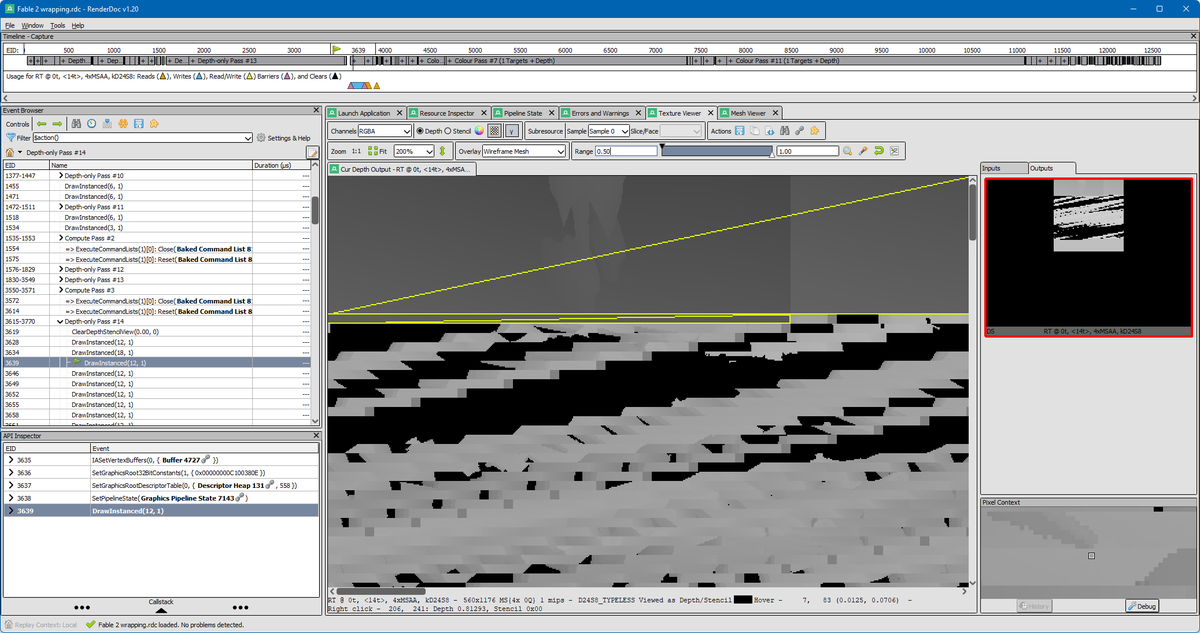
Task: Click the 1:1 zoom button
Action: [357, 151]
